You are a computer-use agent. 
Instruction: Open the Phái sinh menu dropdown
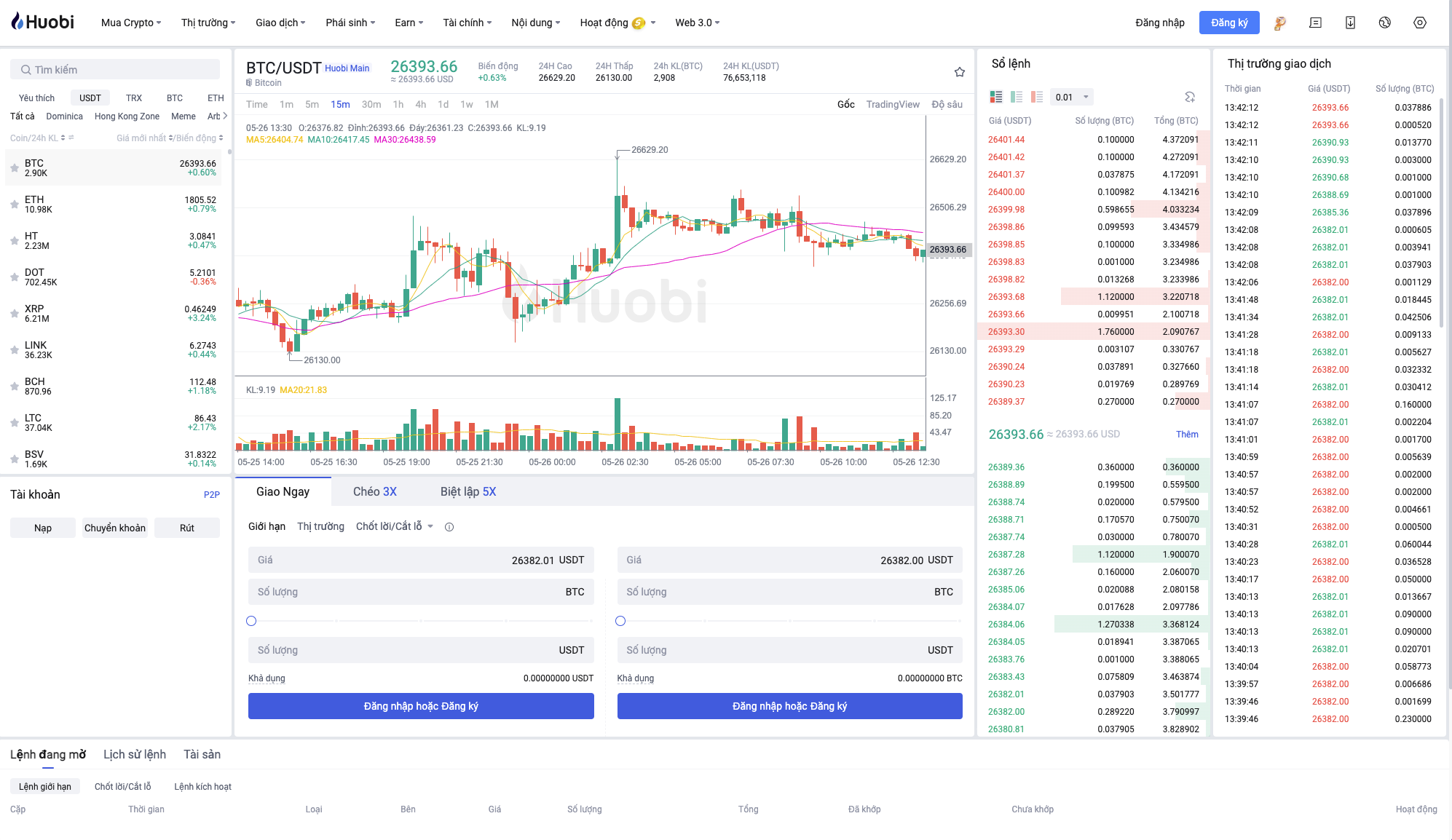[x=350, y=23]
